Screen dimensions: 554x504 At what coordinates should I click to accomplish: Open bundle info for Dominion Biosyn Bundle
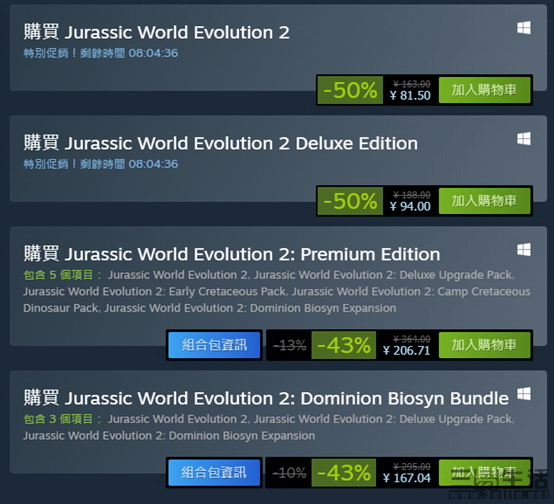214,473
